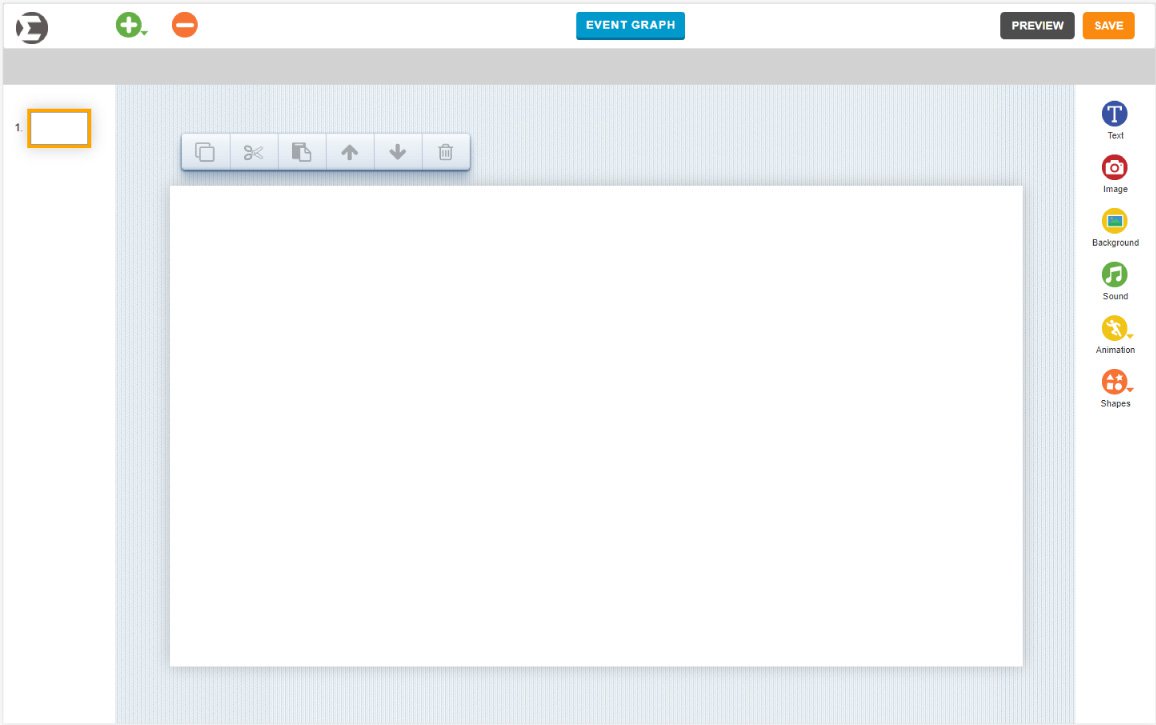Delete the selection with the trash icon
This screenshot has width=1156, height=725.
coord(445,152)
